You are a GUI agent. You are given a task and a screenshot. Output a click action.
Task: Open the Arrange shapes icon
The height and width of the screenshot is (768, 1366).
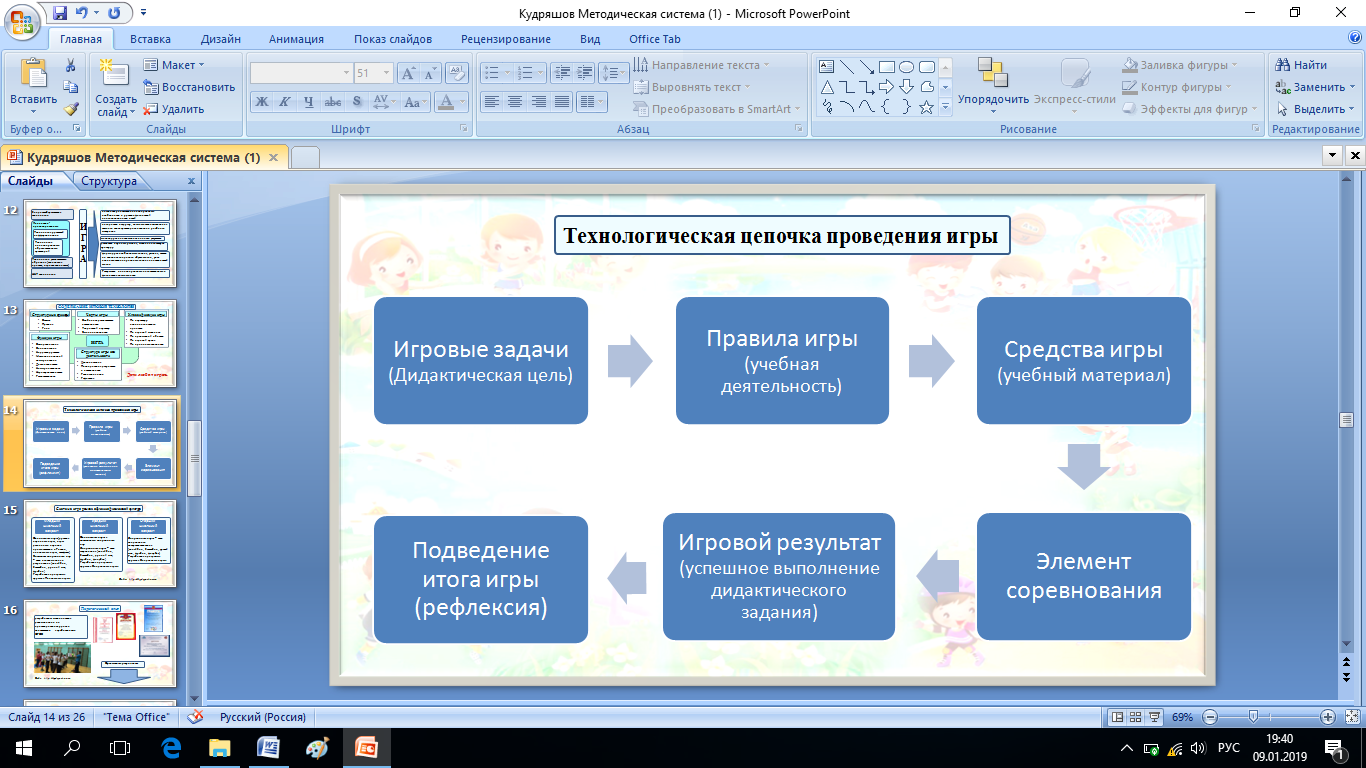coord(993,73)
